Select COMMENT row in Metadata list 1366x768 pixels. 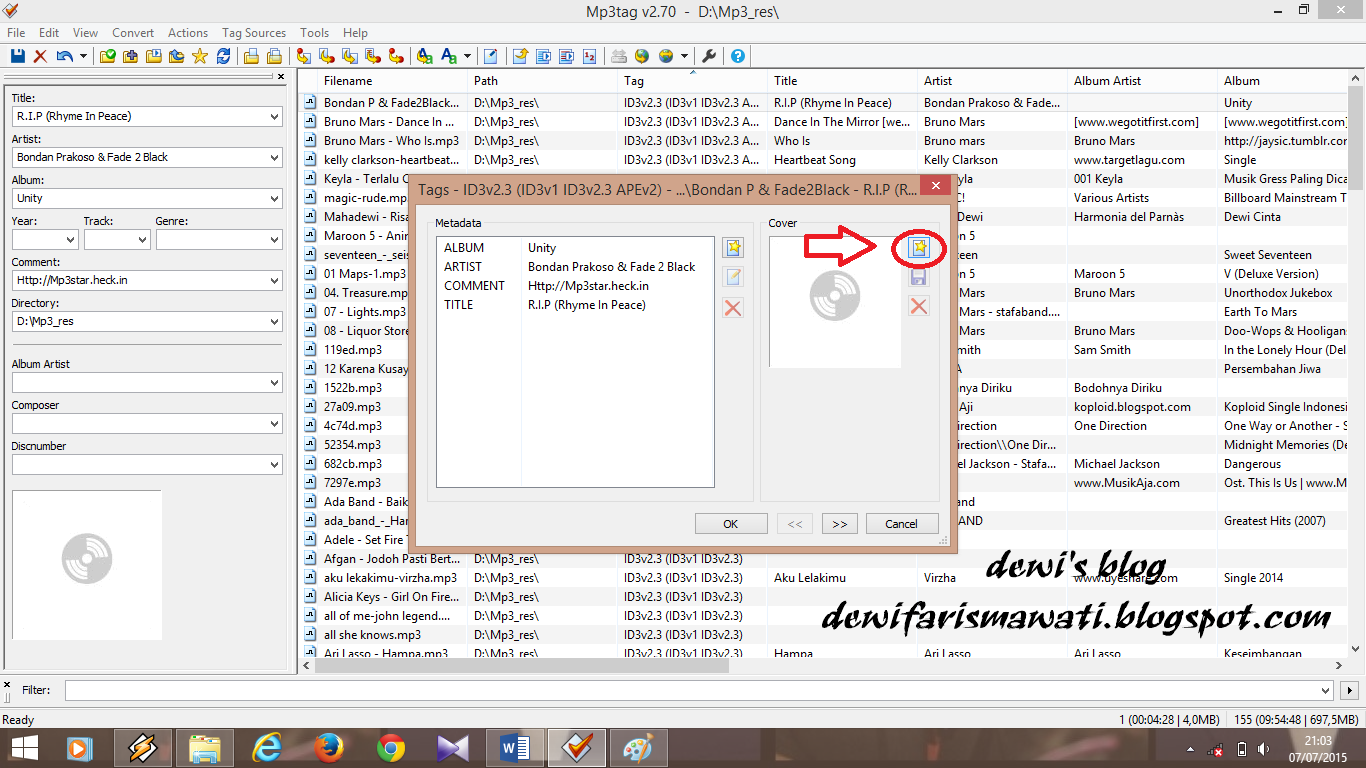click(x=576, y=286)
